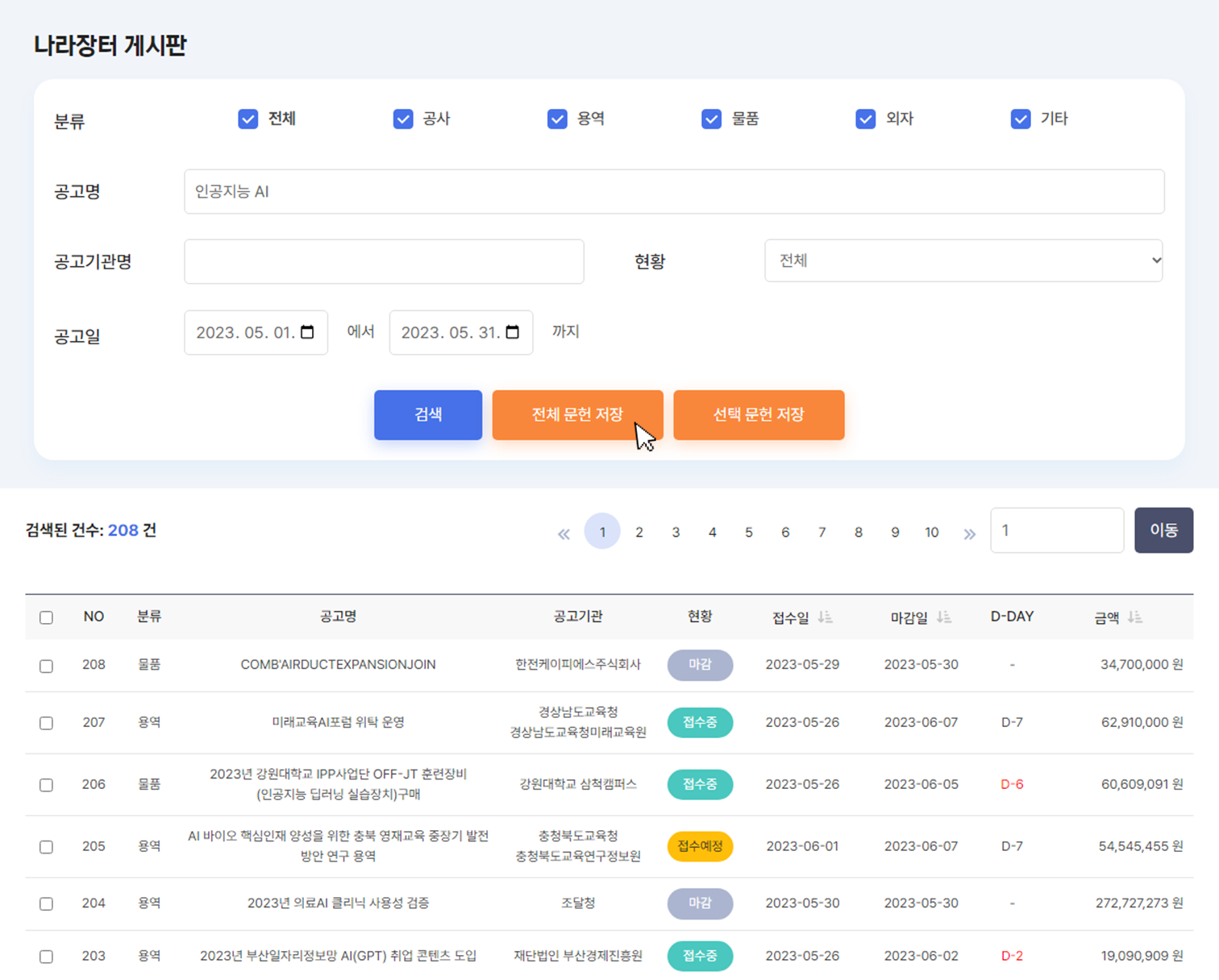Open notice COMB'AIRDUCTEXPANSIONJOIN

(338, 665)
